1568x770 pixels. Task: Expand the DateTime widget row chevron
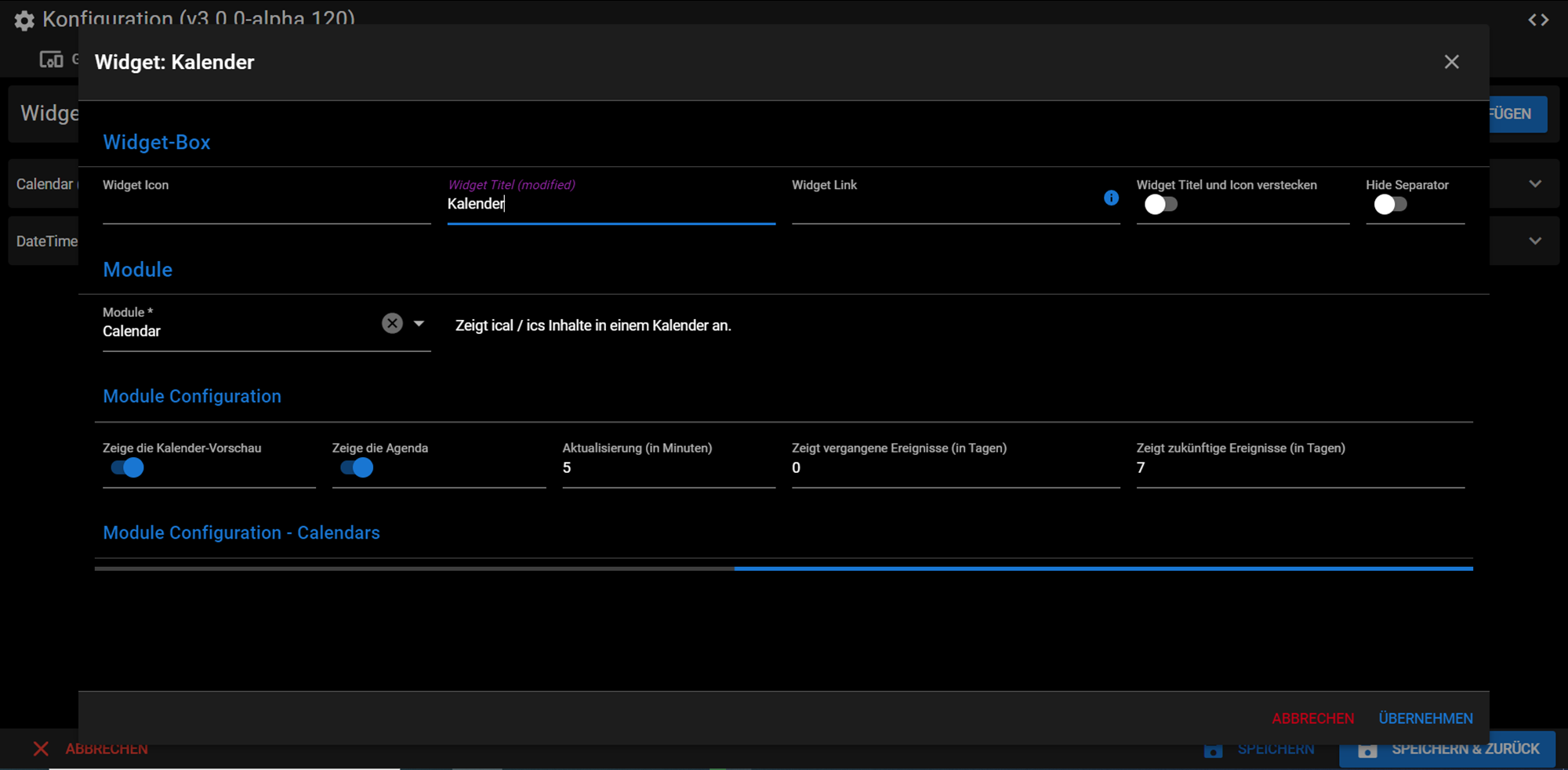[1534, 242]
